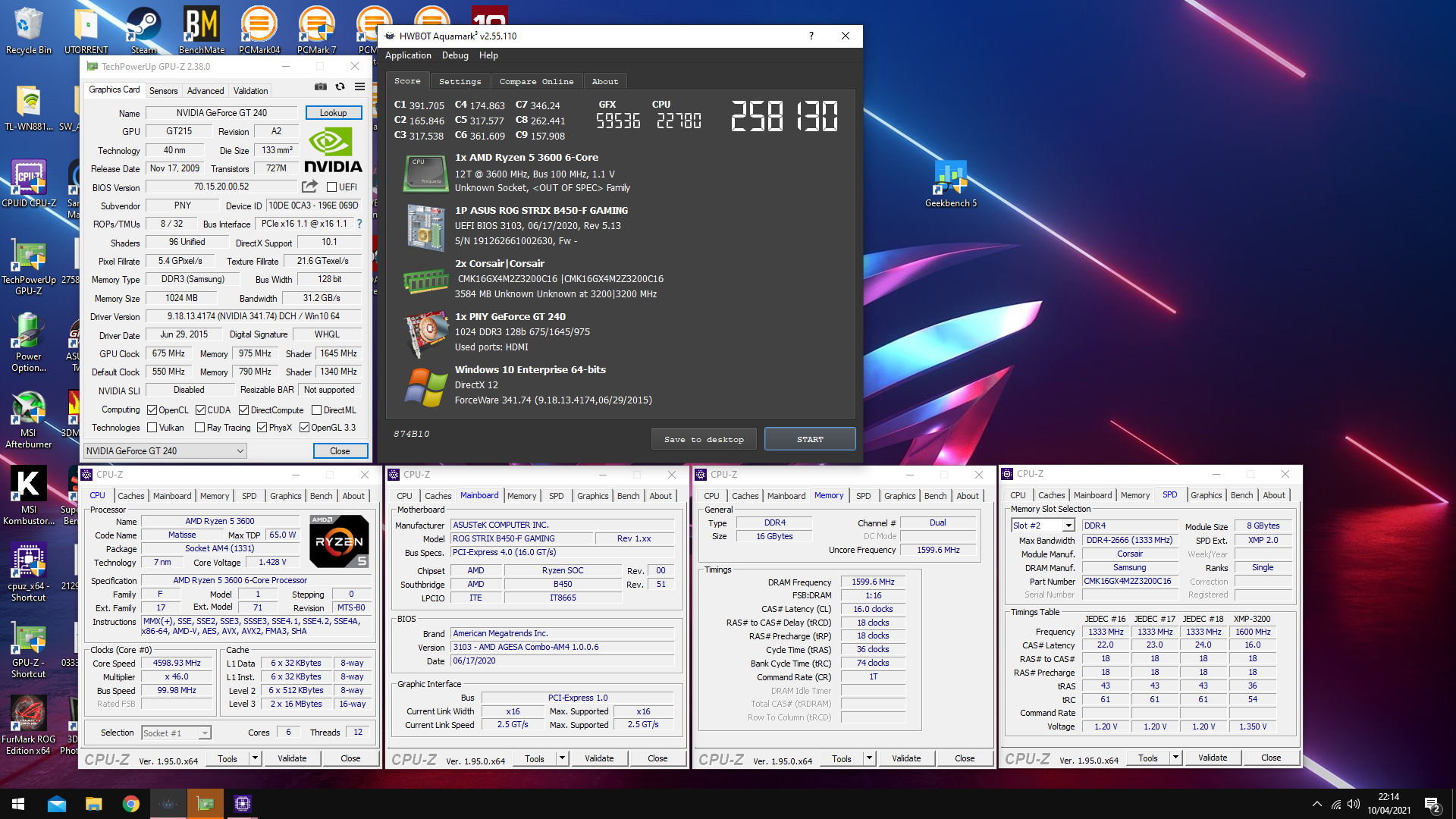Screen dimensions: 1456x819
Task: Toggle the OpenCL checkbox in GPU-Z
Action: click(x=152, y=410)
